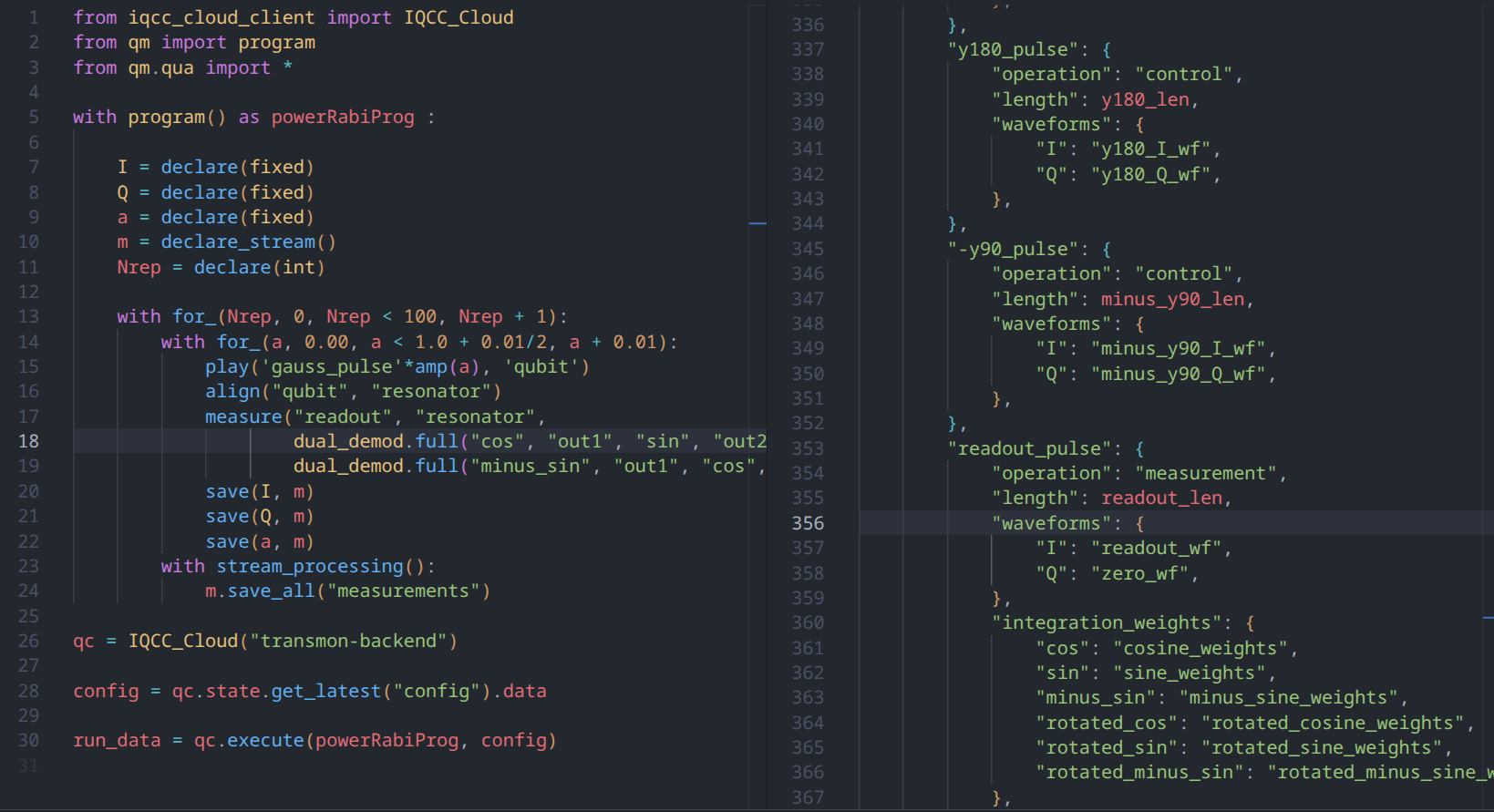
Task: Click the y180_len variable
Action: coord(1145,99)
